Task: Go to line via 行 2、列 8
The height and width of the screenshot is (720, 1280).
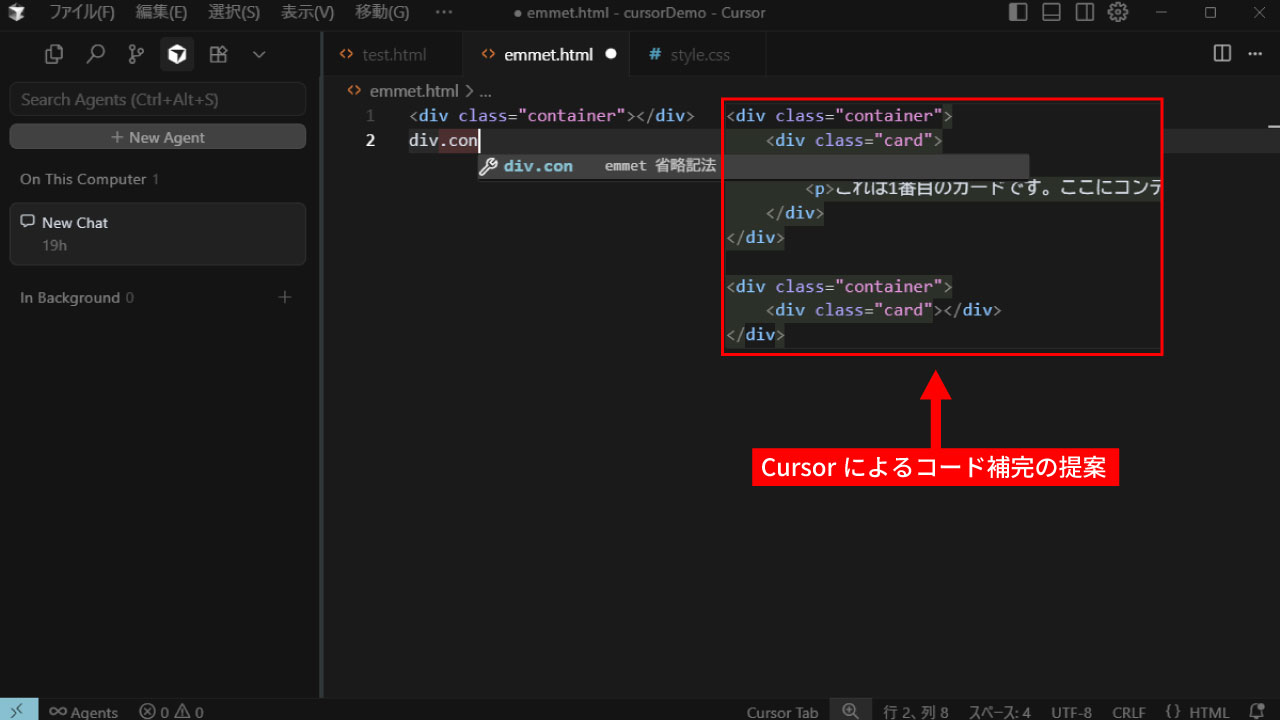Action: (x=916, y=712)
